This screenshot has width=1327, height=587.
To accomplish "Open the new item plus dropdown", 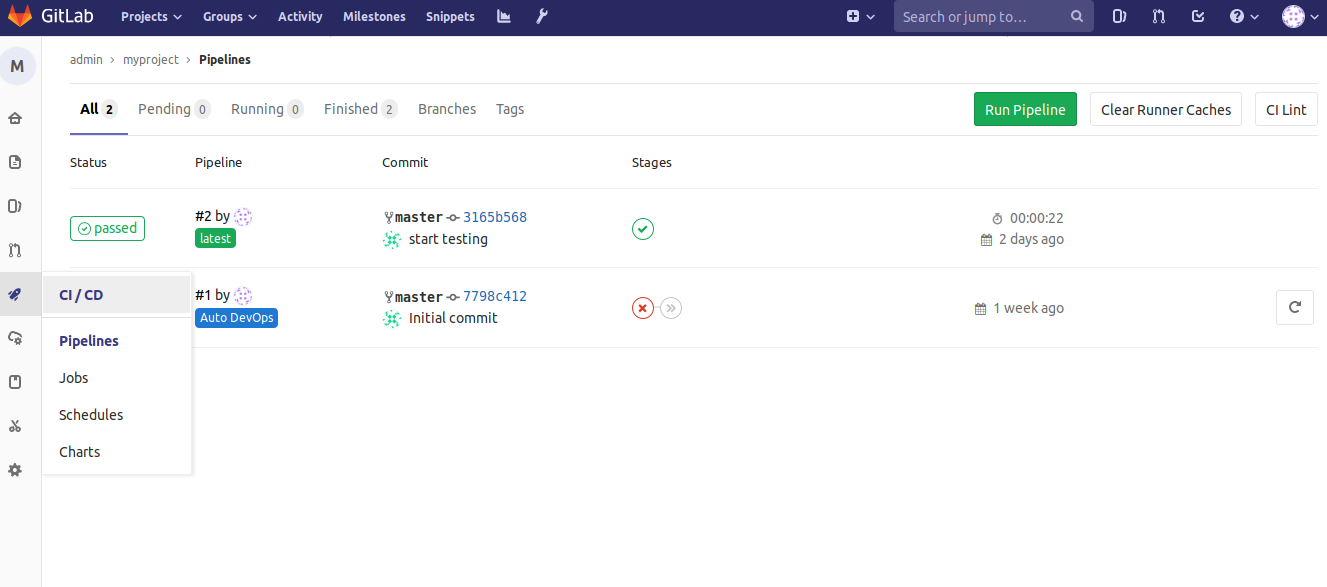I will pos(860,16).
